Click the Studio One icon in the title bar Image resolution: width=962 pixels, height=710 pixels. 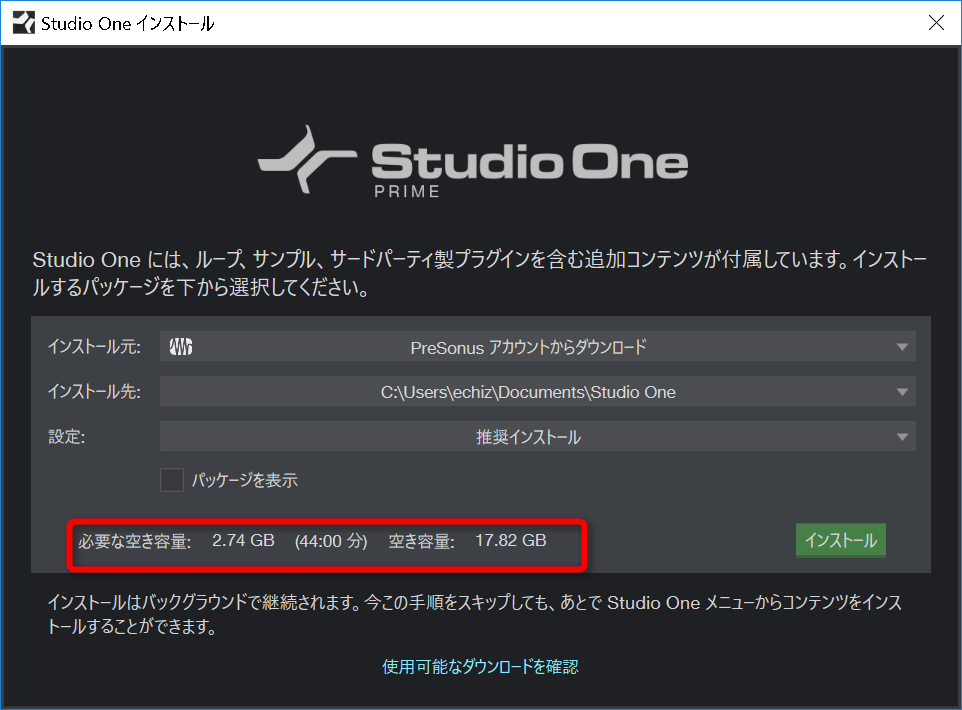(22, 22)
